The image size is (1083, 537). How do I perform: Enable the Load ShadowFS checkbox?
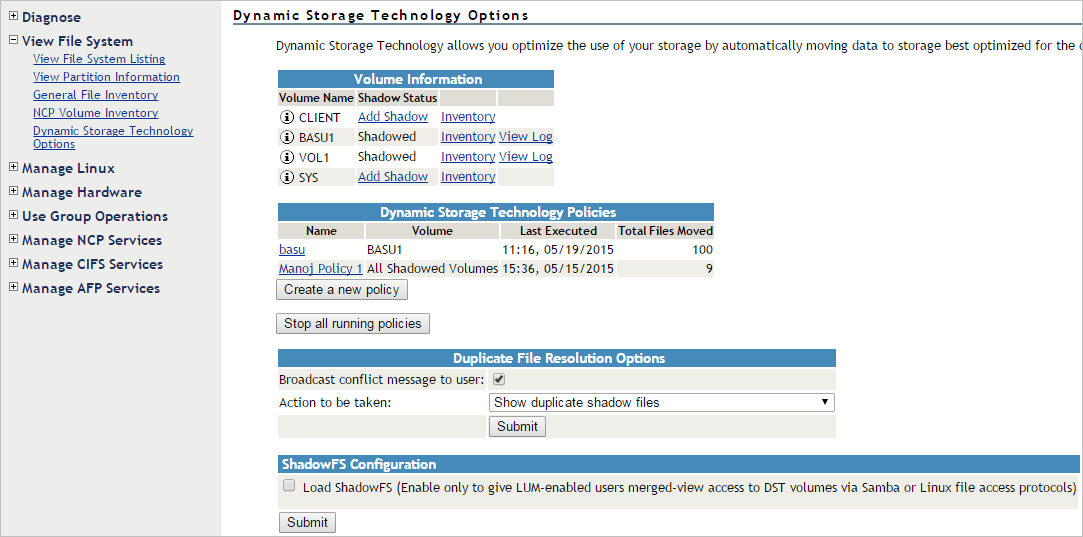coord(289,486)
